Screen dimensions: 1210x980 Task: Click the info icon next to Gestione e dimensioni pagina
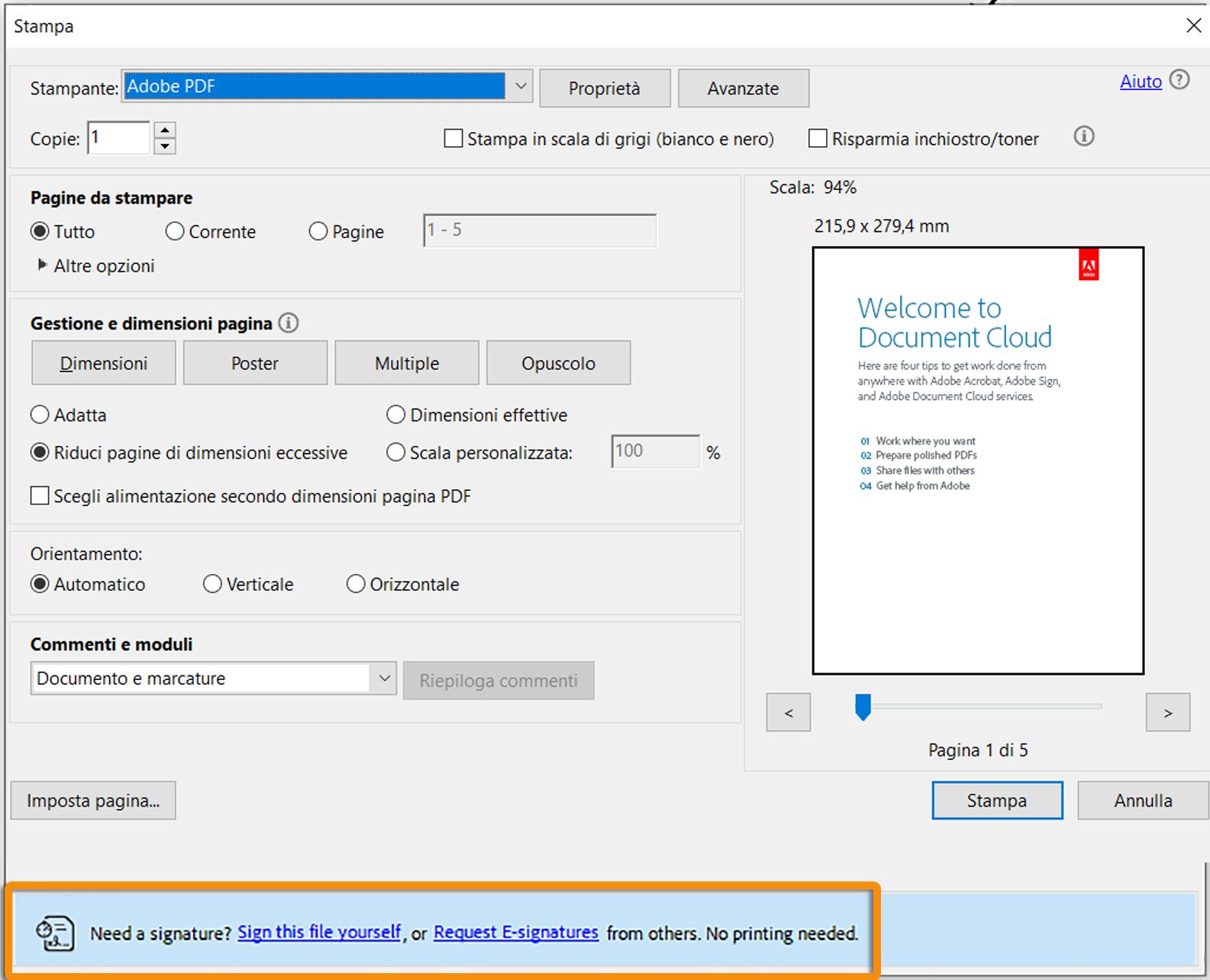tap(289, 323)
